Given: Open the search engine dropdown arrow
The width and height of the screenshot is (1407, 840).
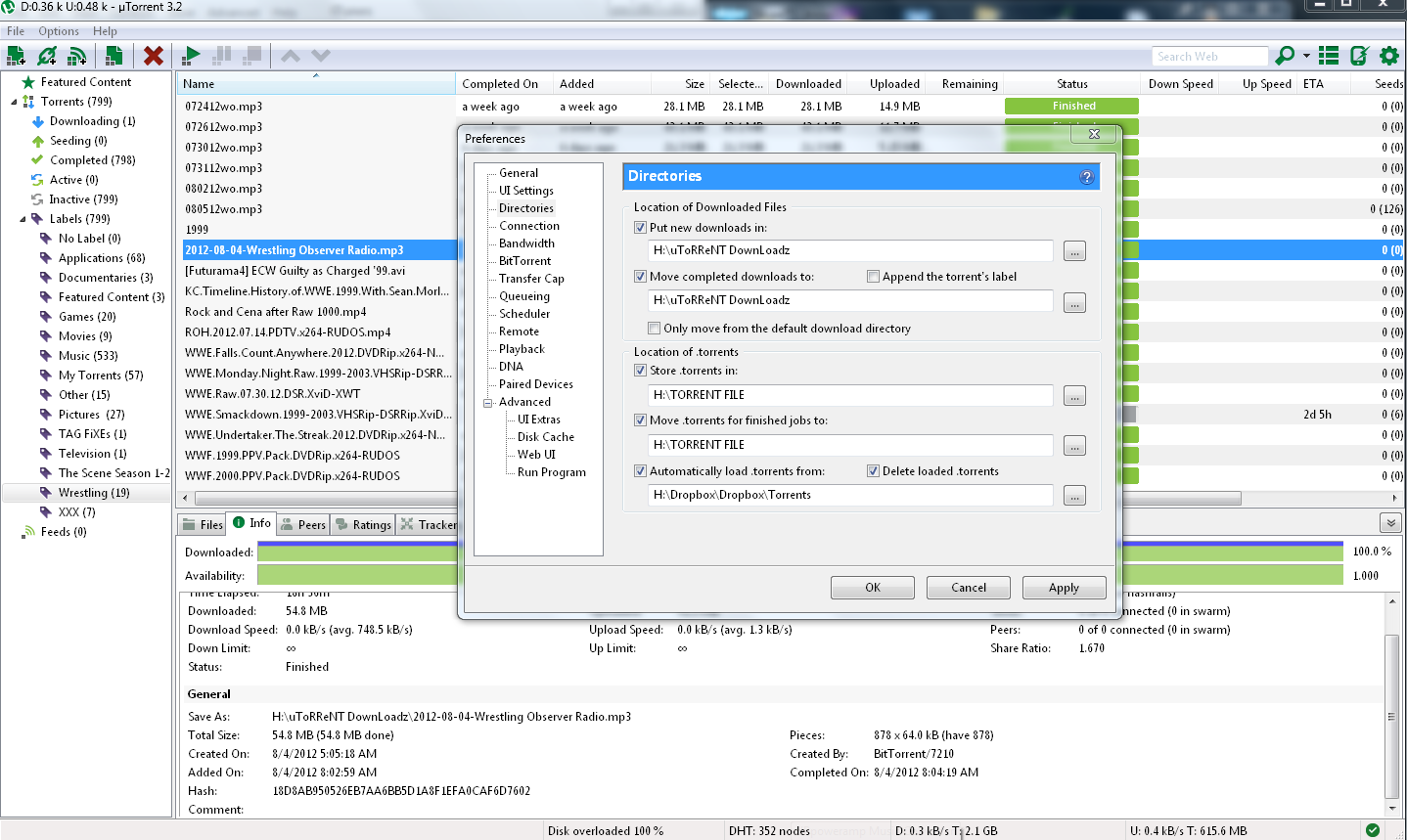Looking at the screenshot, I should (1306, 56).
